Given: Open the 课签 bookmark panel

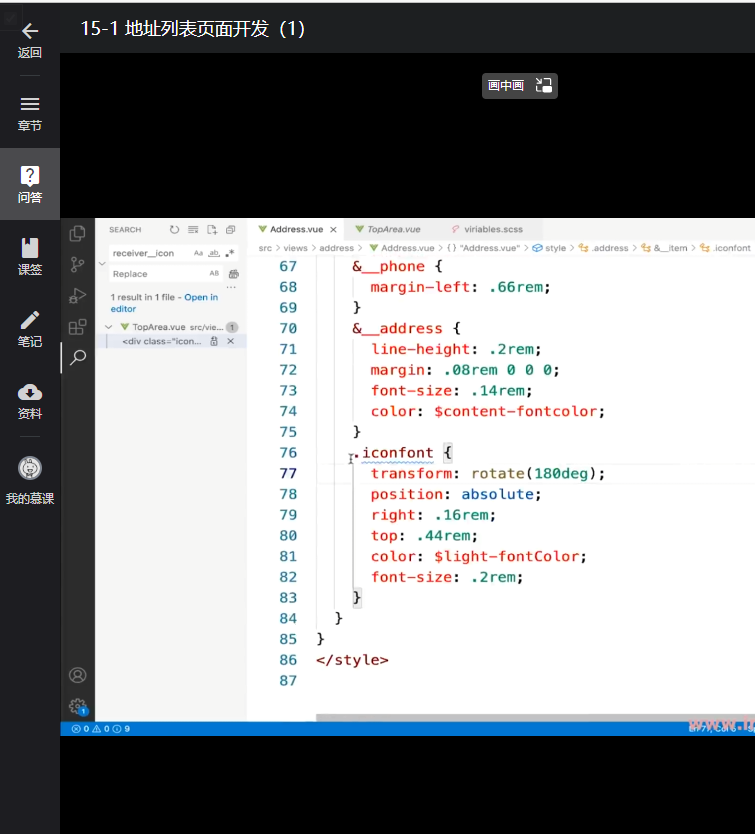Looking at the screenshot, I should pos(30,256).
